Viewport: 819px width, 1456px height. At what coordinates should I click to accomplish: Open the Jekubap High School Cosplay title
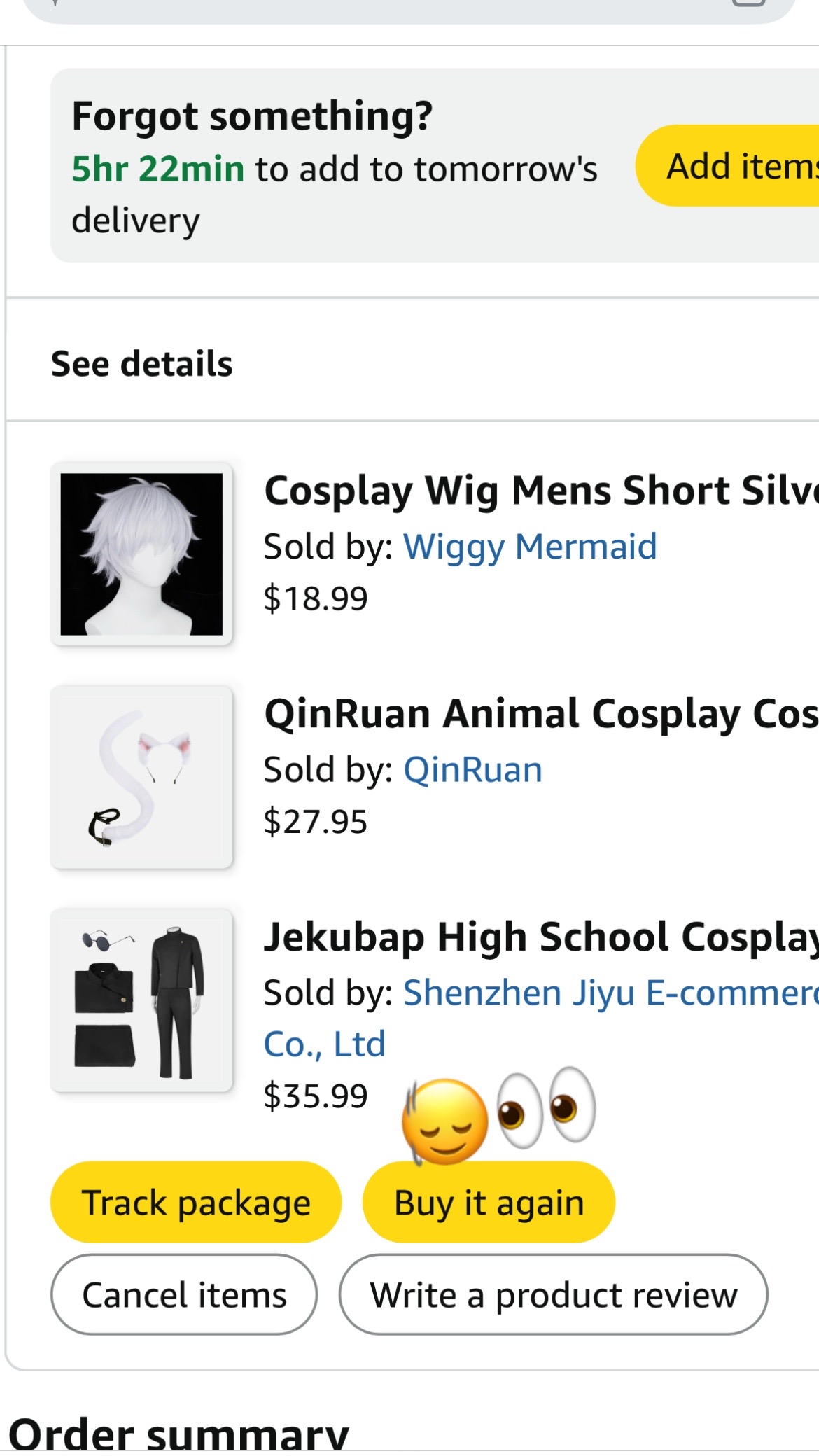tap(541, 937)
